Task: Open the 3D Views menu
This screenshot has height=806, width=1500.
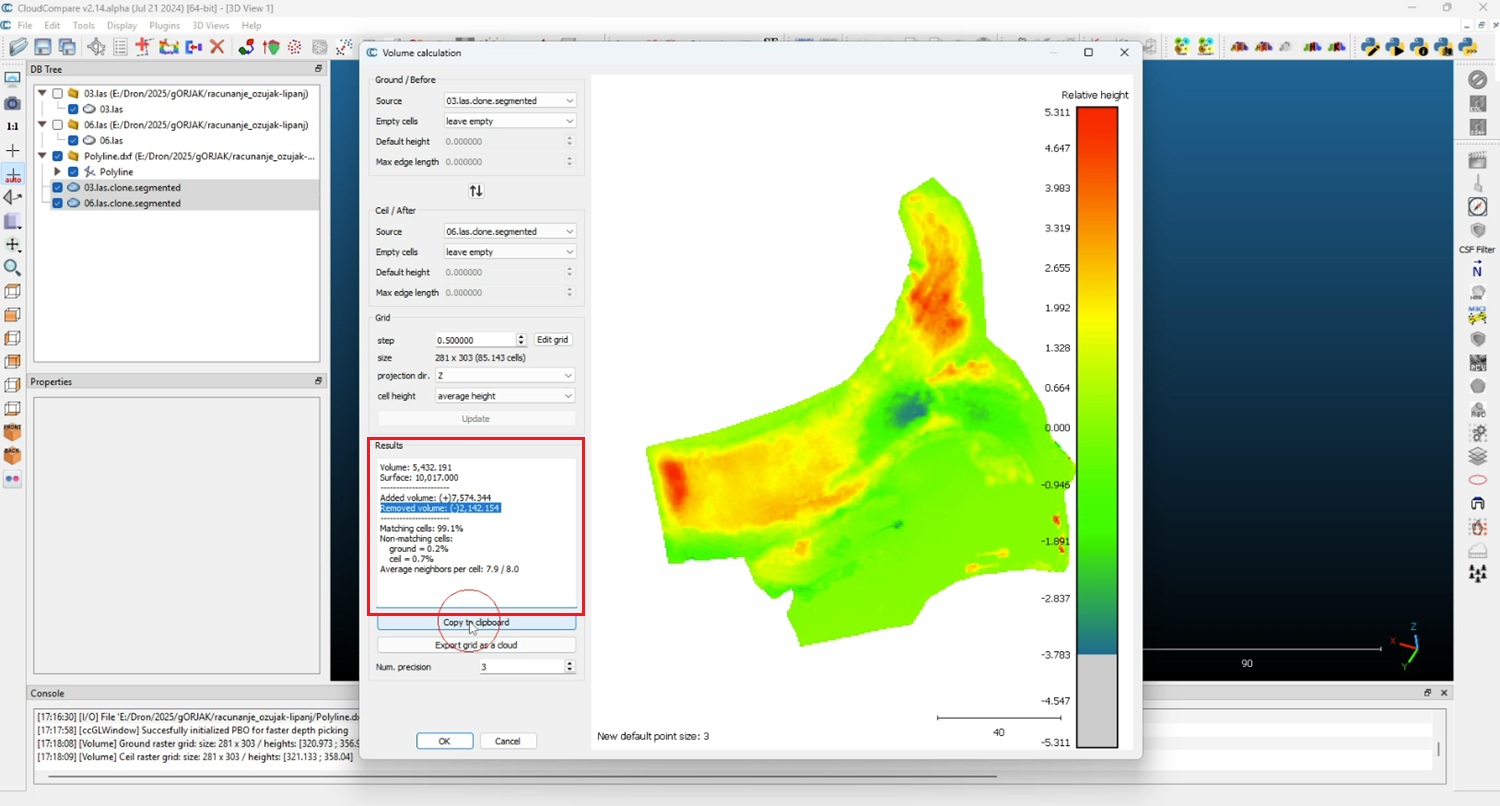Action: [x=210, y=25]
